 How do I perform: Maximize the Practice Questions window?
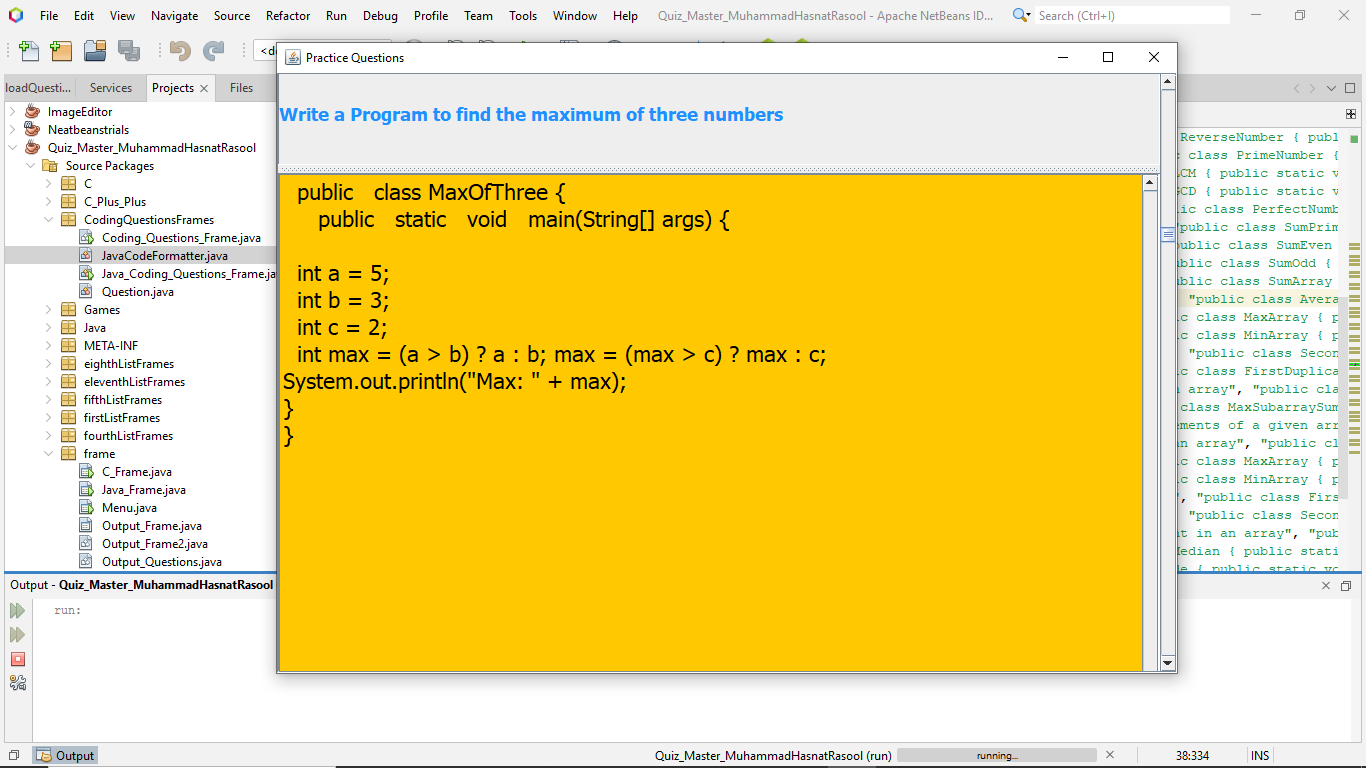[1108, 58]
